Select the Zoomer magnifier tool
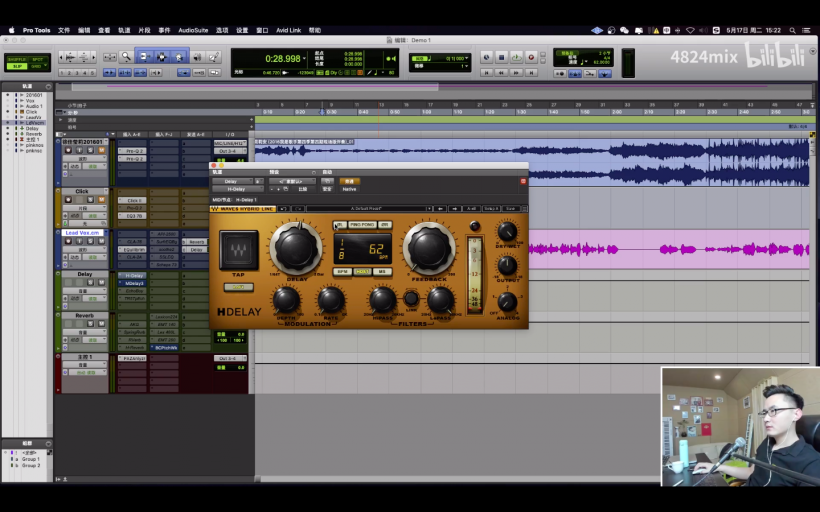Screen dimensions: 820x512 tap(126, 56)
